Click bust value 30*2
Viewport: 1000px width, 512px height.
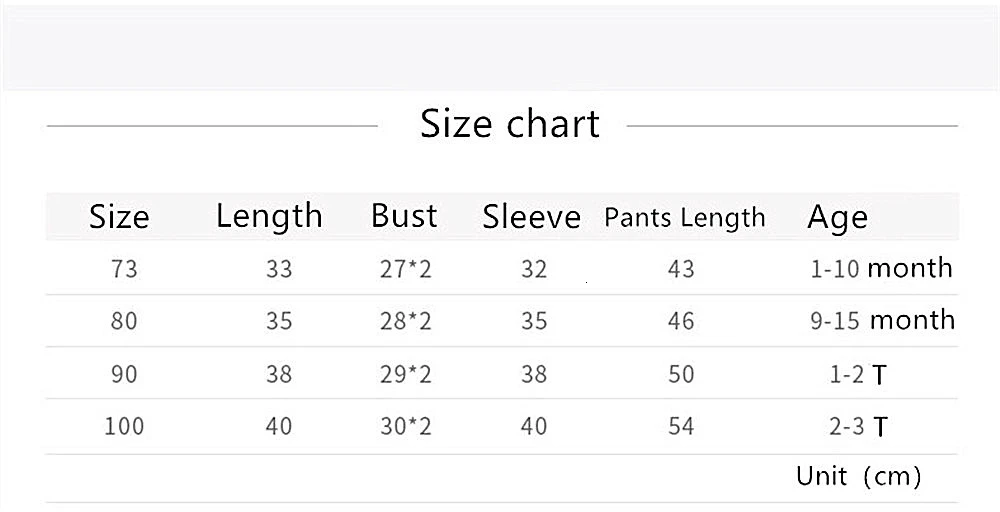tap(406, 425)
